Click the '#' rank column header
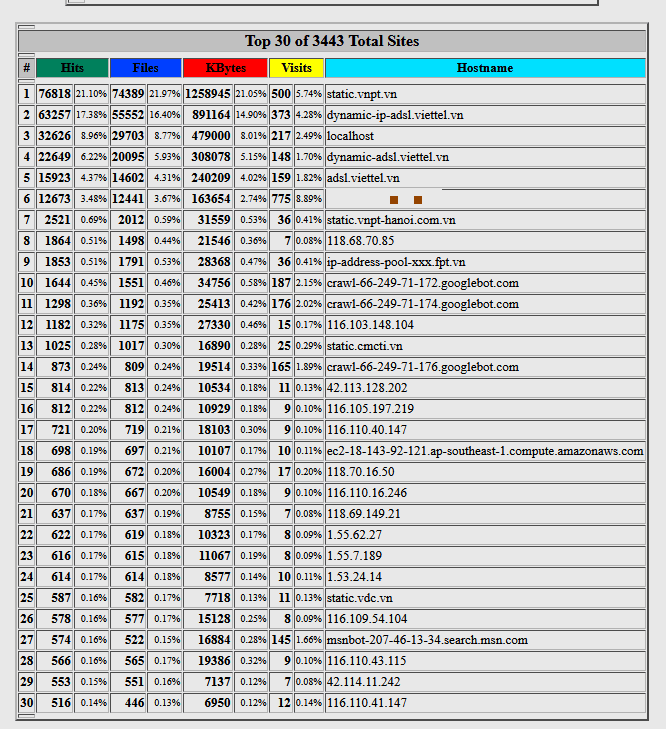 (26, 68)
